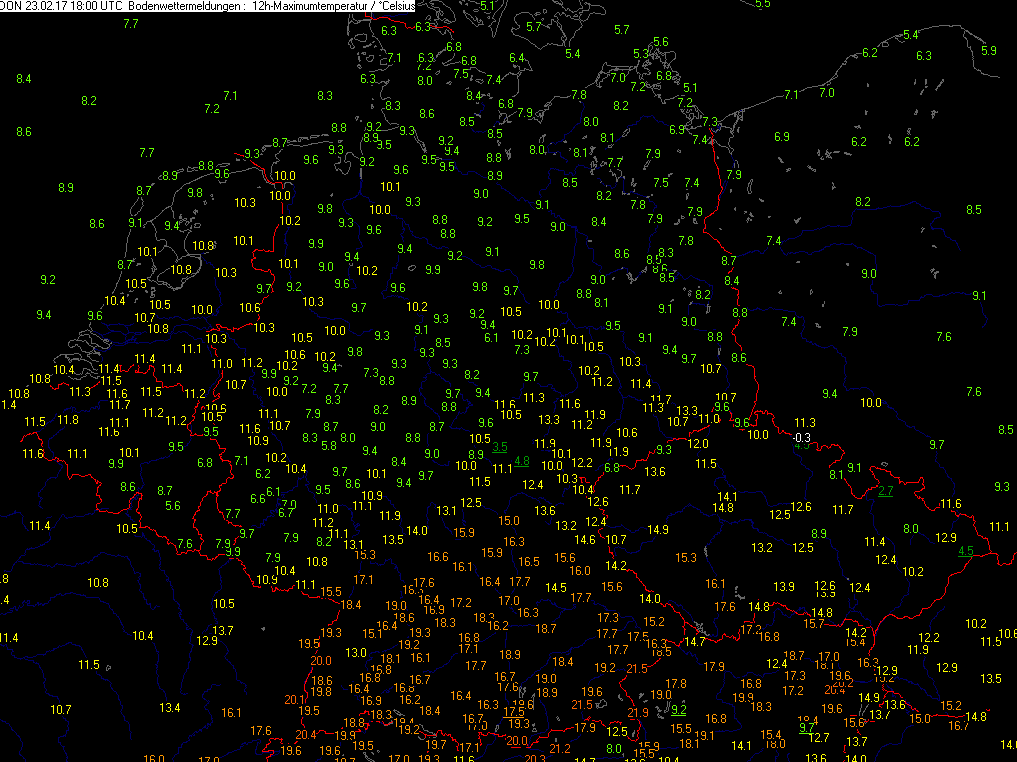This screenshot has height=762, width=1017.
Task: Click the underlined green 9.2 reading
Action: click(679, 709)
